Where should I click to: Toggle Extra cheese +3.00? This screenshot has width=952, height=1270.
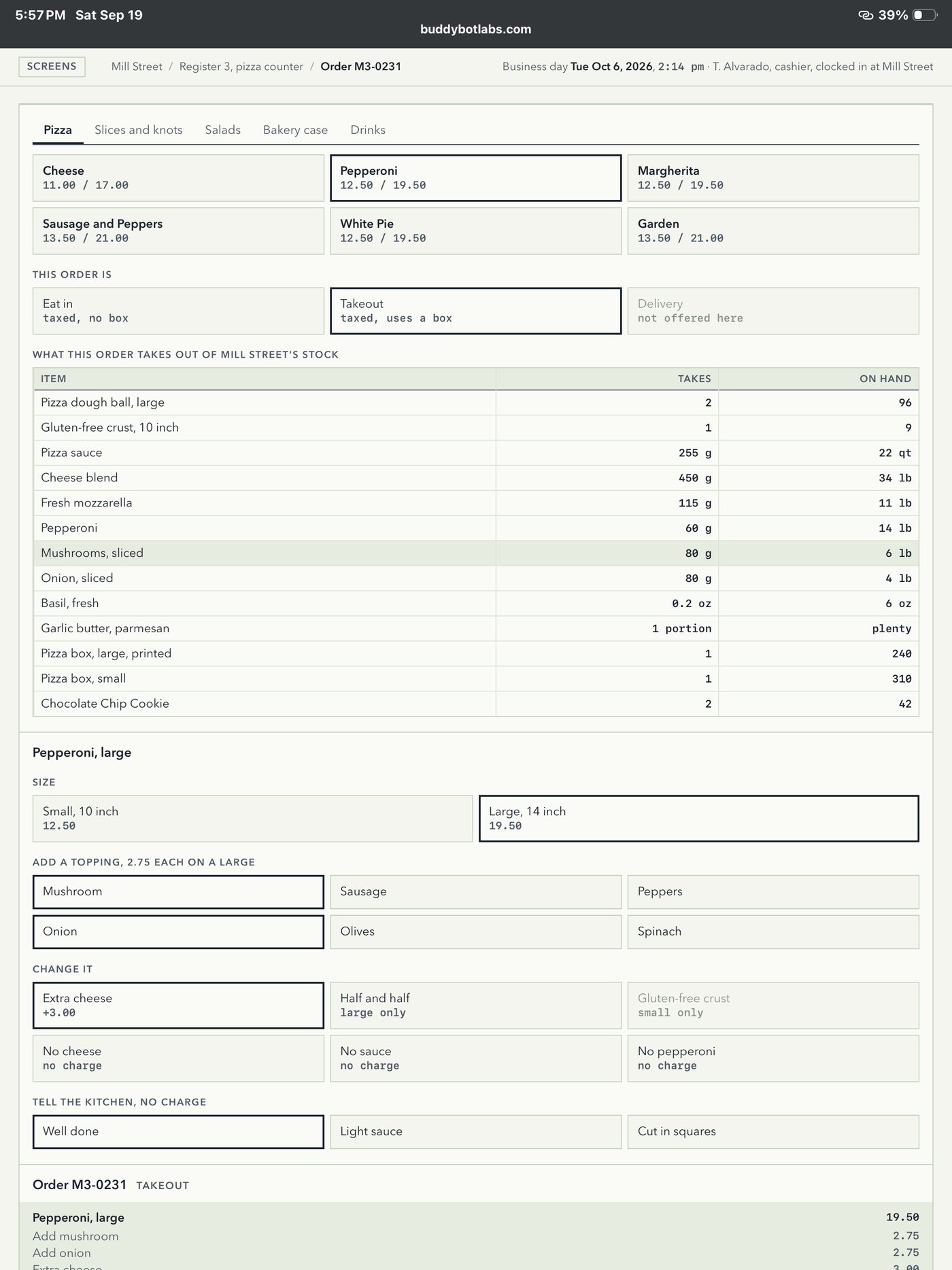[178, 1006]
